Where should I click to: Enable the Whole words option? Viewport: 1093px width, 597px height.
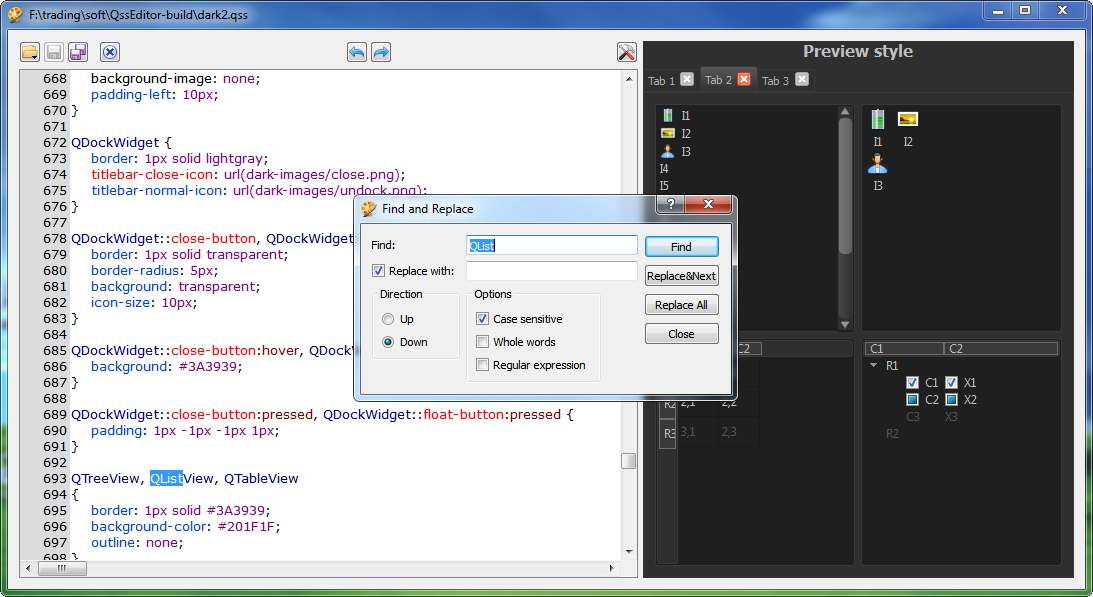[482, 342]
